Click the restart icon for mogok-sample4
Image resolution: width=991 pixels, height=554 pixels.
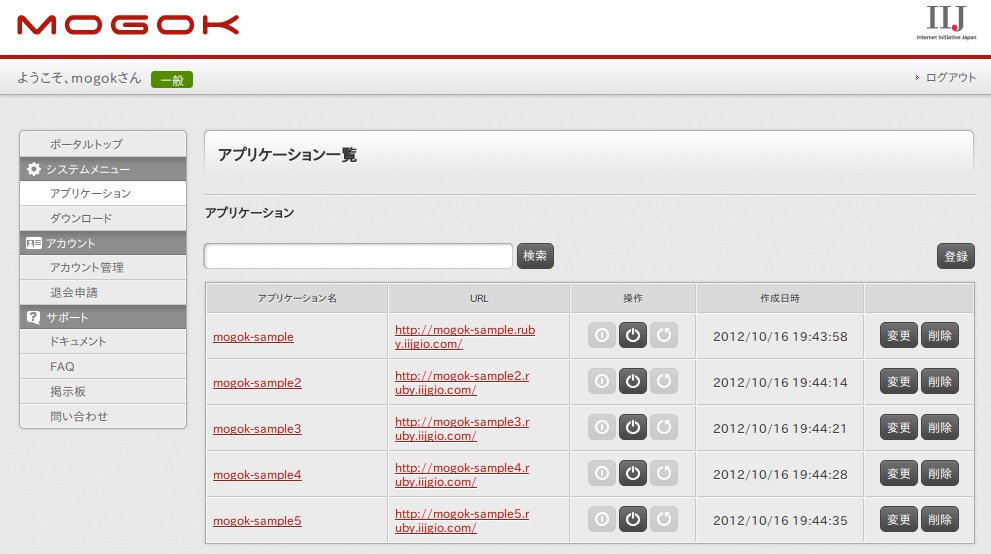pyautogui.click(x=664, y=473)
